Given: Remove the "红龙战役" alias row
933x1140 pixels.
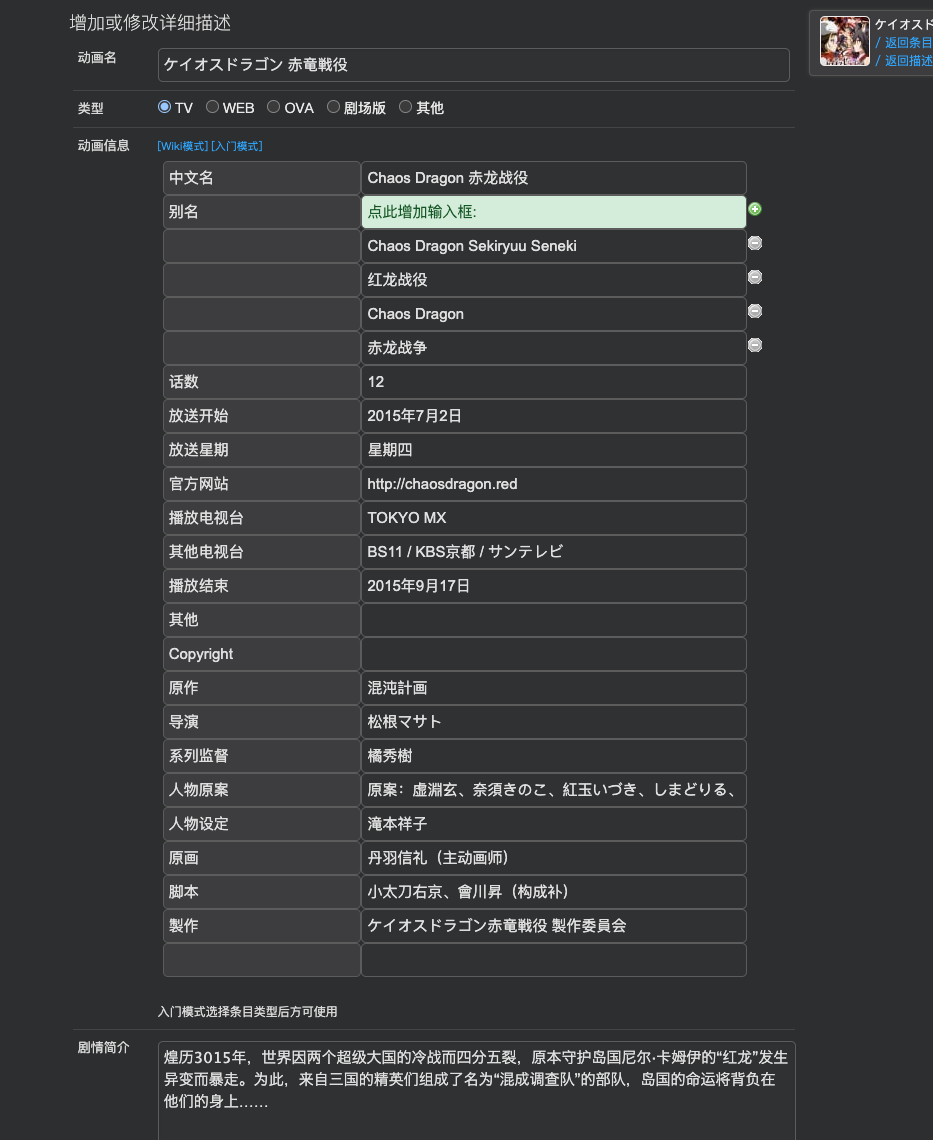Looking at the screenshot, I should [754, 277].
